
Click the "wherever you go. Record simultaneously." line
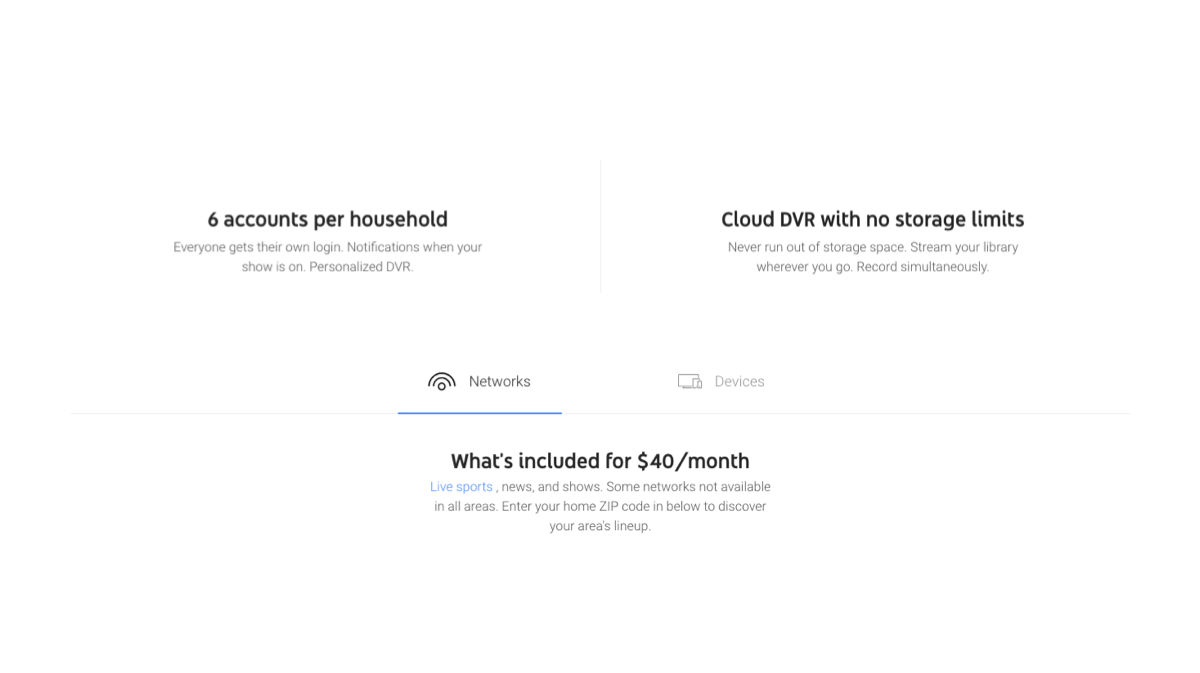click(872, 267)
